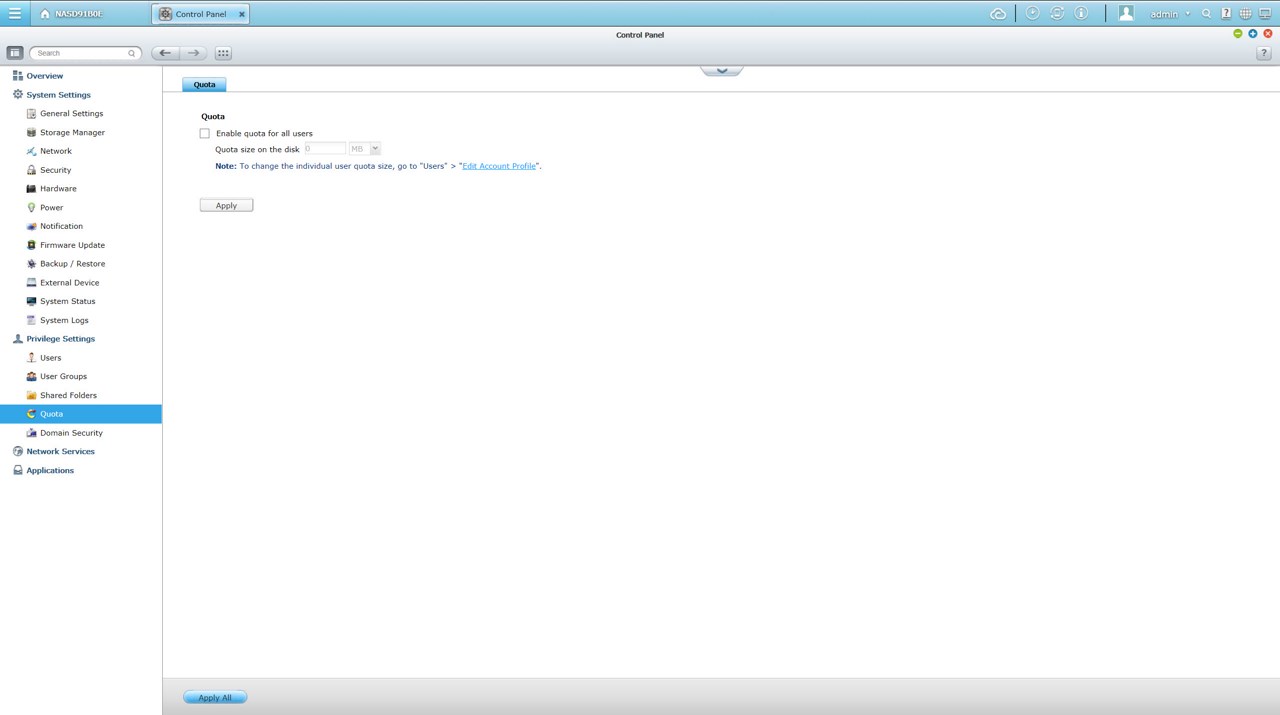This screenshot has width=1280, height=715.
Task: Go back with the left arrow
Action: point(165,53)
